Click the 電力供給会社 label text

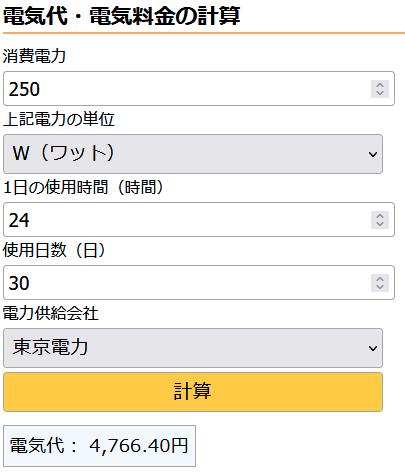point(50,313)
